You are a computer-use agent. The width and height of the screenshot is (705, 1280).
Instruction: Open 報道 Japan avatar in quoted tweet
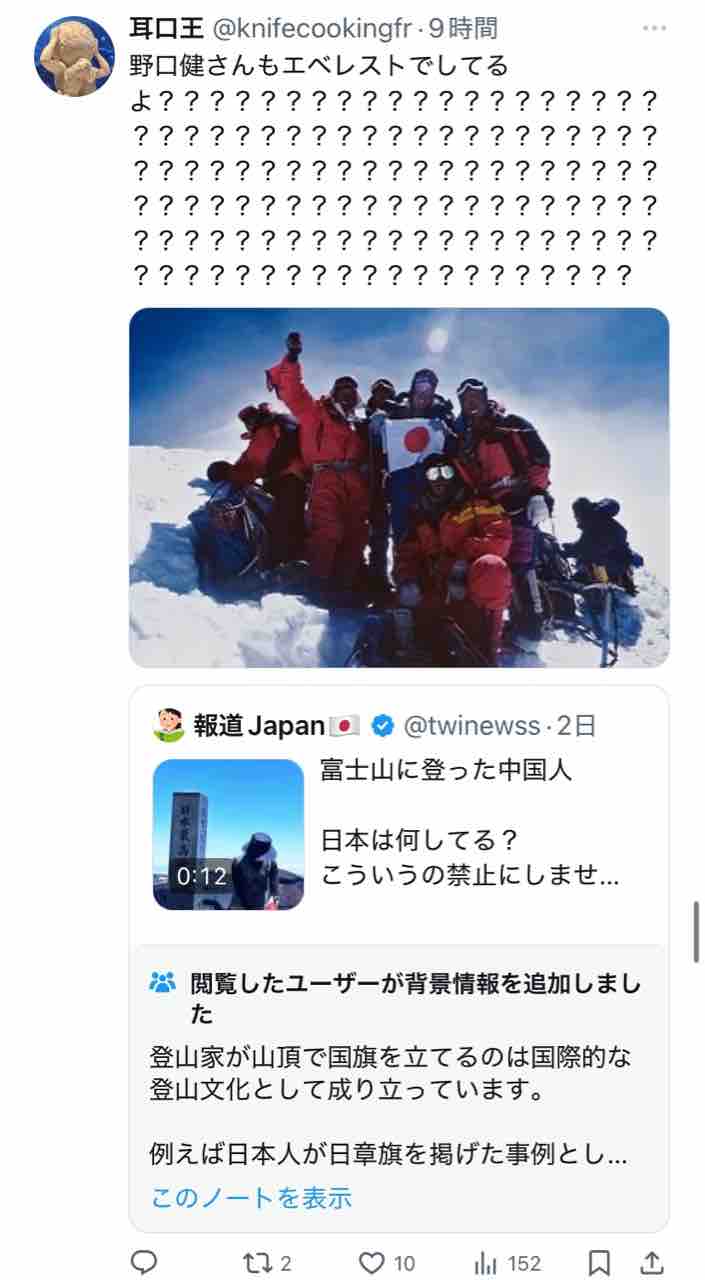coord(170,725)
